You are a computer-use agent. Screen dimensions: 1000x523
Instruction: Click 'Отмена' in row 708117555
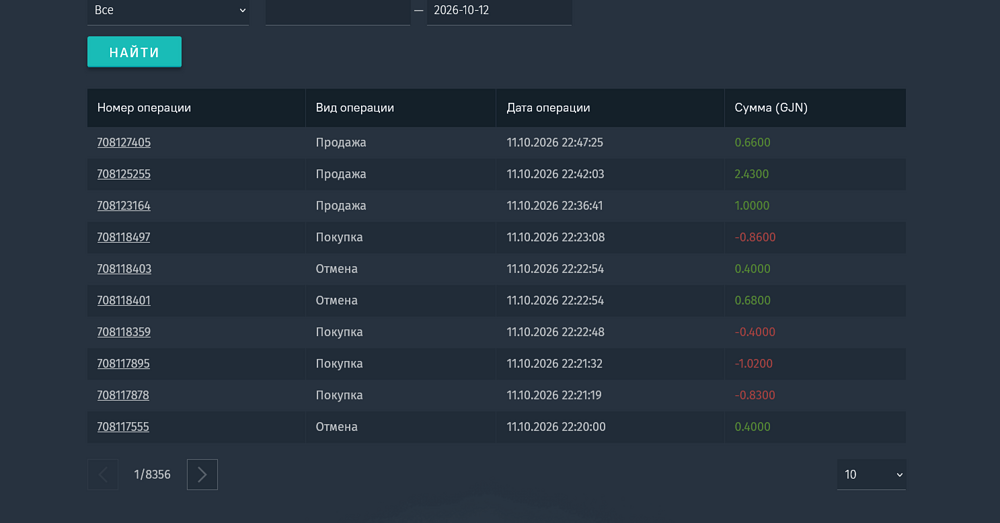click(337, 427)
